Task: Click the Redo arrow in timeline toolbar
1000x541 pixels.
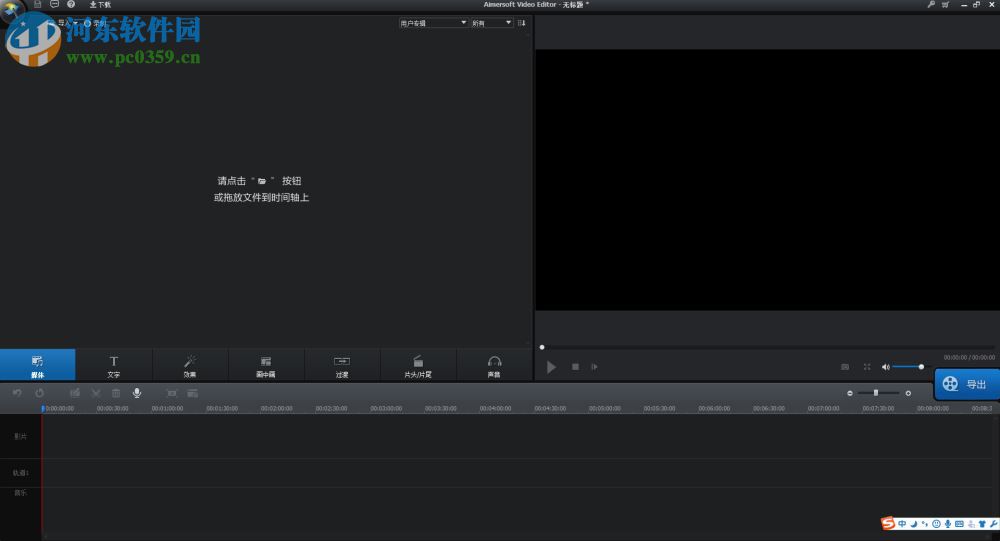Action: click(x=40, y=393)
